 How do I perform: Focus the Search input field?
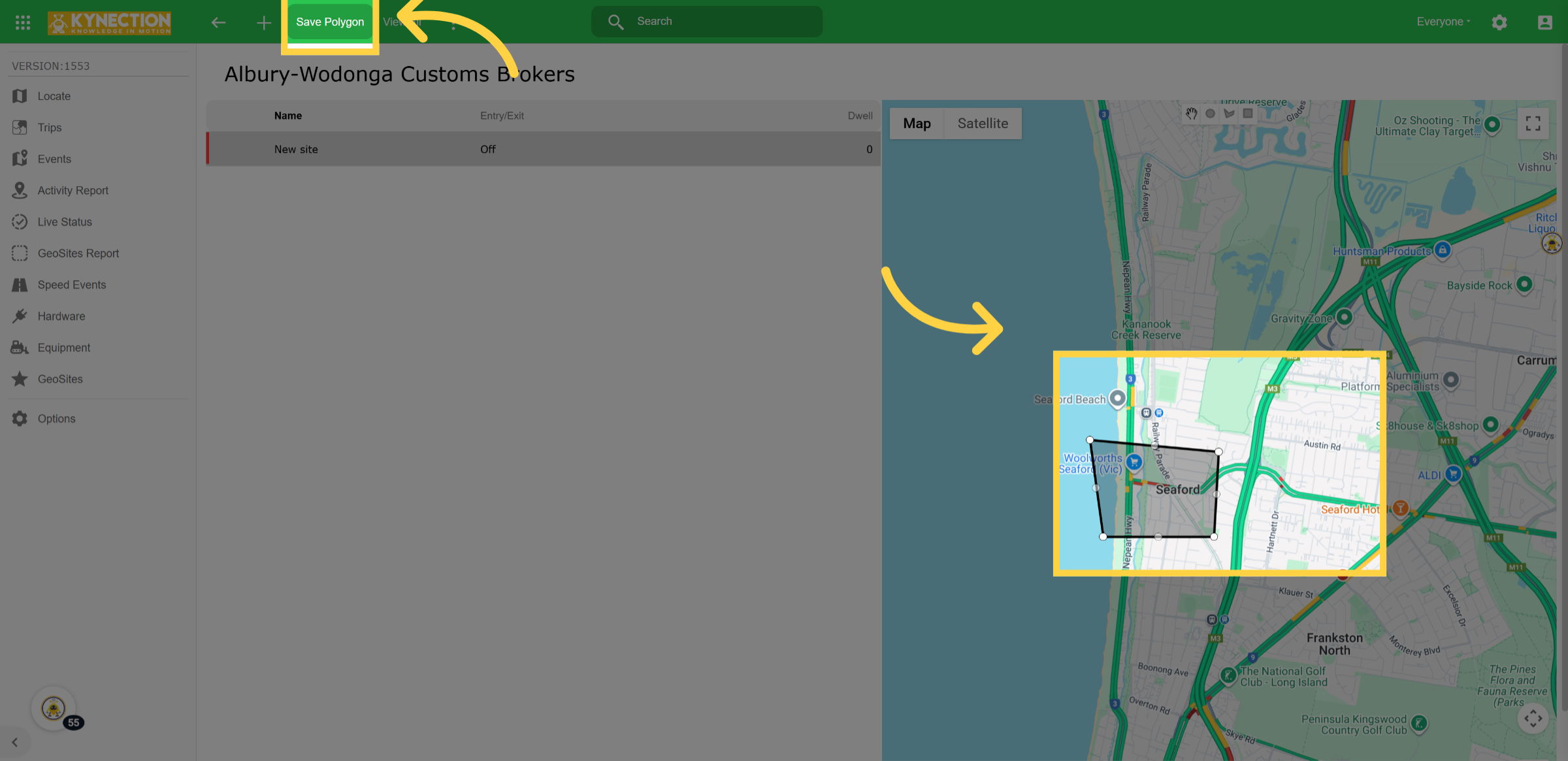707,22
